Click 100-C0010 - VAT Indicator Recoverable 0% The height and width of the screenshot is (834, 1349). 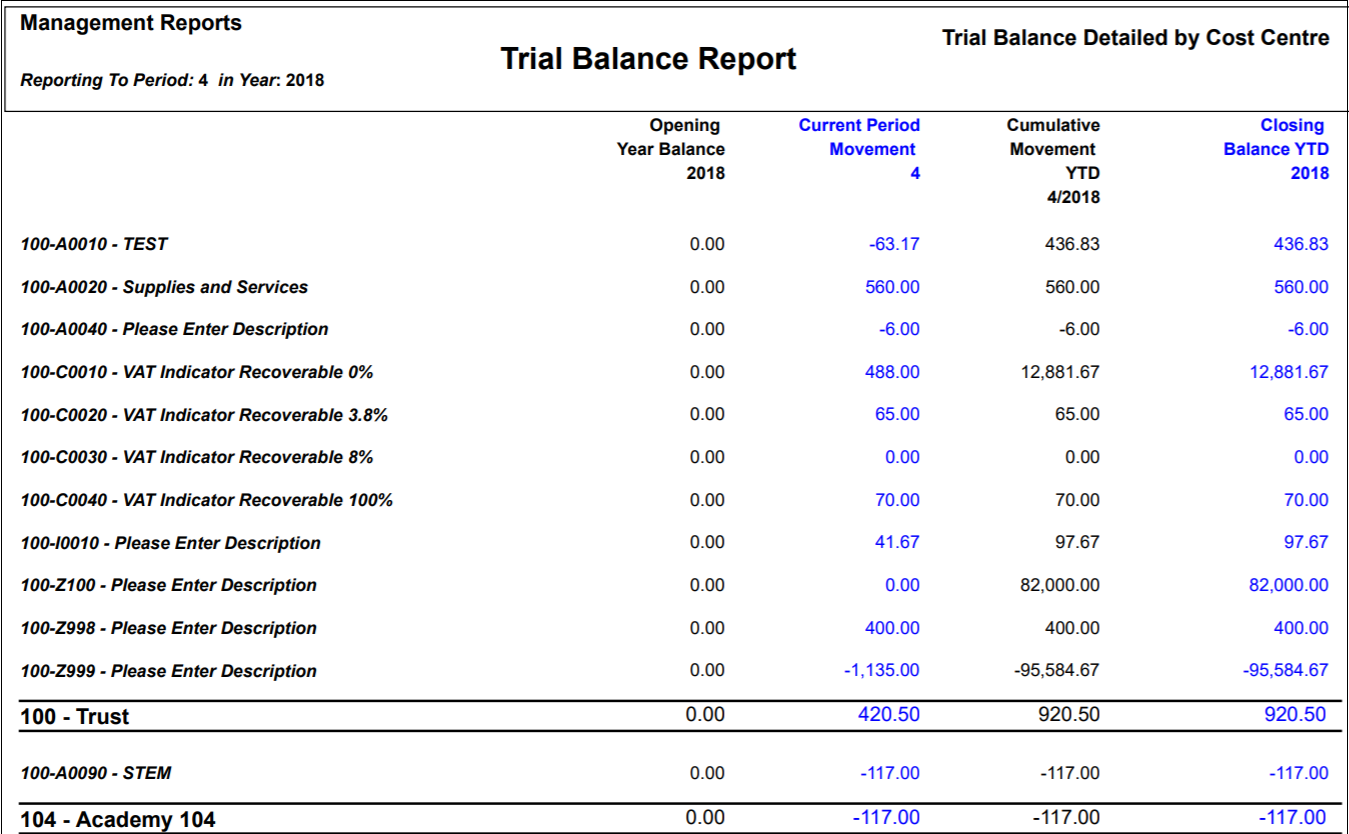click(x=197, y=372)
